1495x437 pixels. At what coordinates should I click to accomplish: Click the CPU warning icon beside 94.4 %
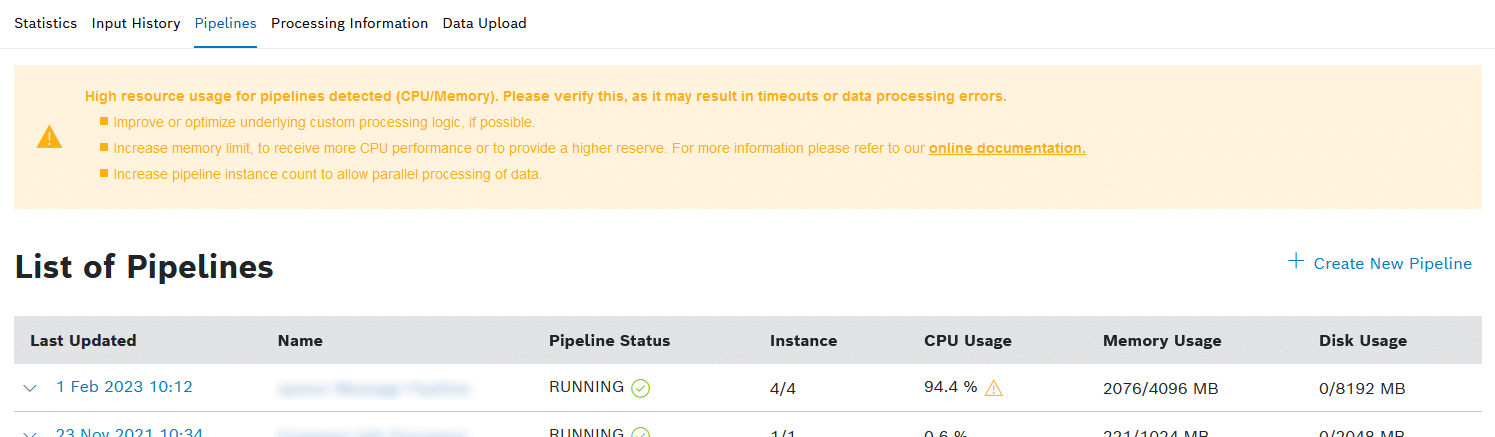994,388
